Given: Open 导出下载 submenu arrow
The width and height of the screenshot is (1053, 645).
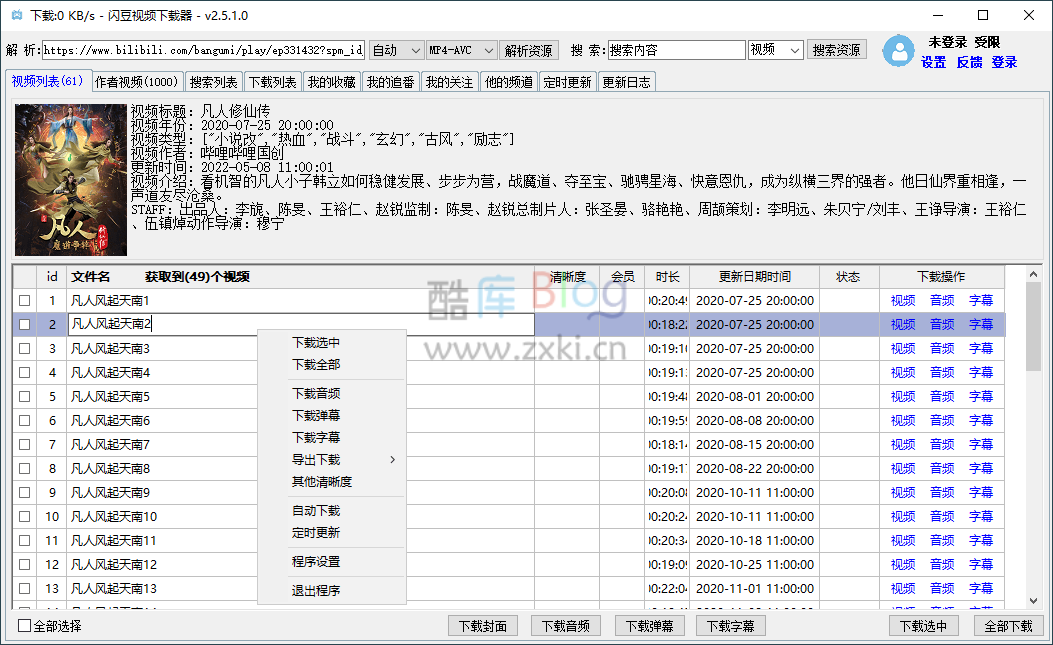Looking at the screenshot, I should pos(392,460).
